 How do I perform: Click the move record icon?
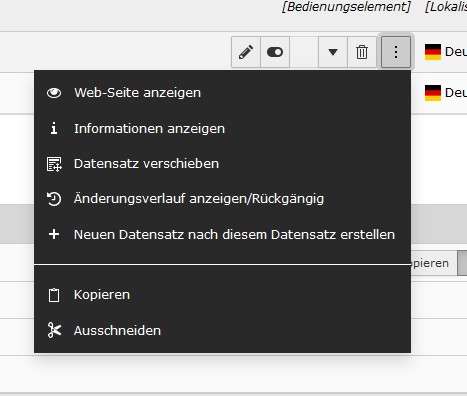click(x=54, y=164)
